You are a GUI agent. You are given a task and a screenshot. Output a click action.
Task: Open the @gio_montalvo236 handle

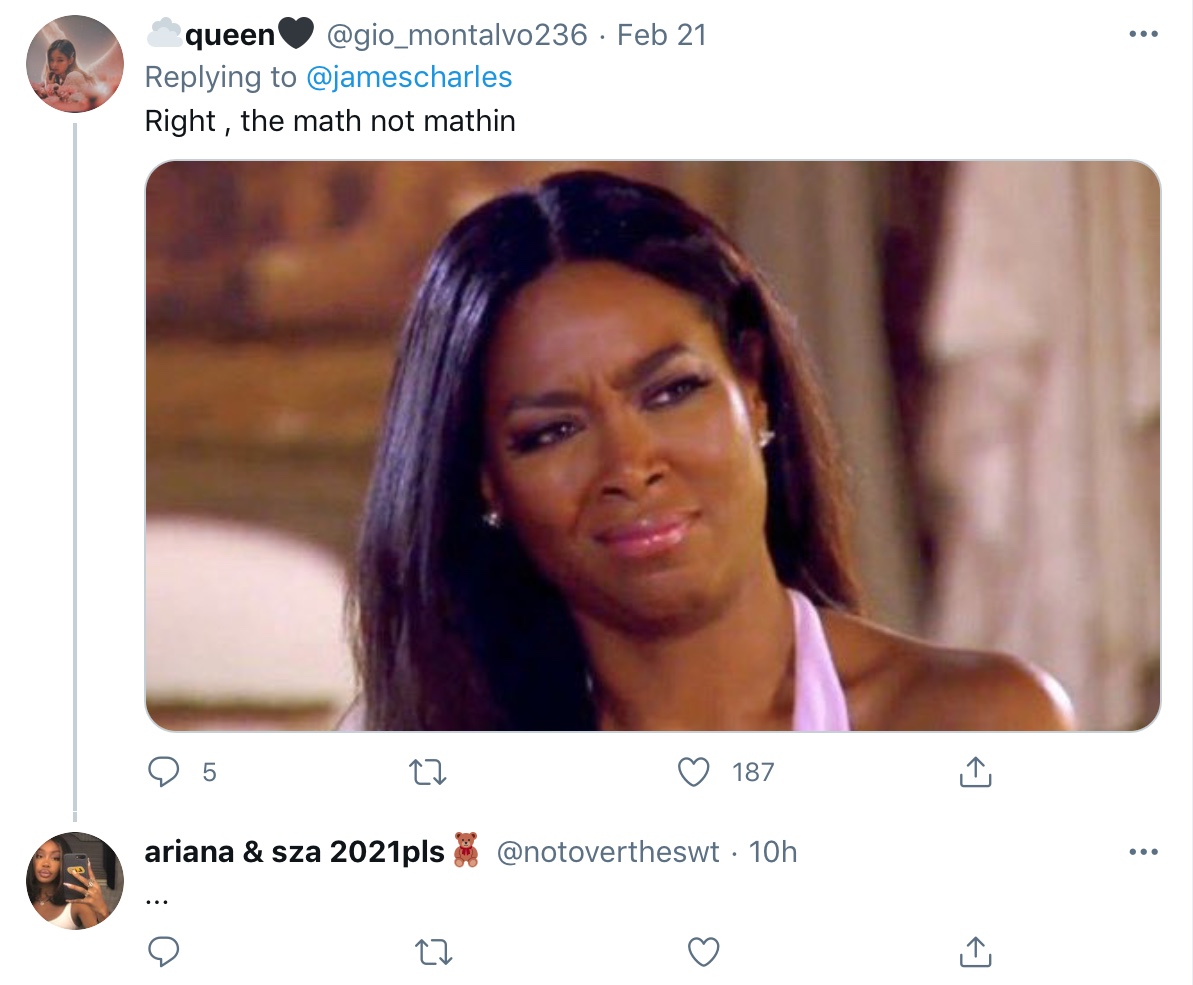tap(457, 35)
